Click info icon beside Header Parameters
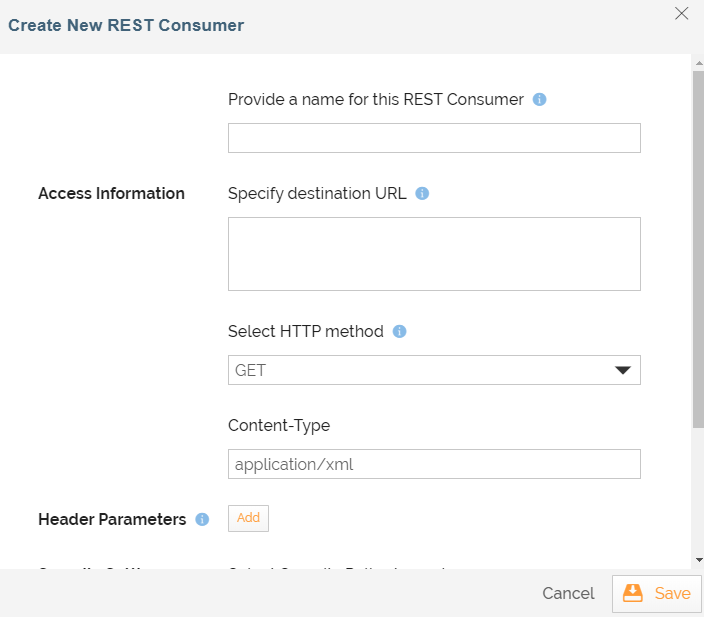This screenshot has width=704, height=617. pyautogui.click(x=202, y=520)
